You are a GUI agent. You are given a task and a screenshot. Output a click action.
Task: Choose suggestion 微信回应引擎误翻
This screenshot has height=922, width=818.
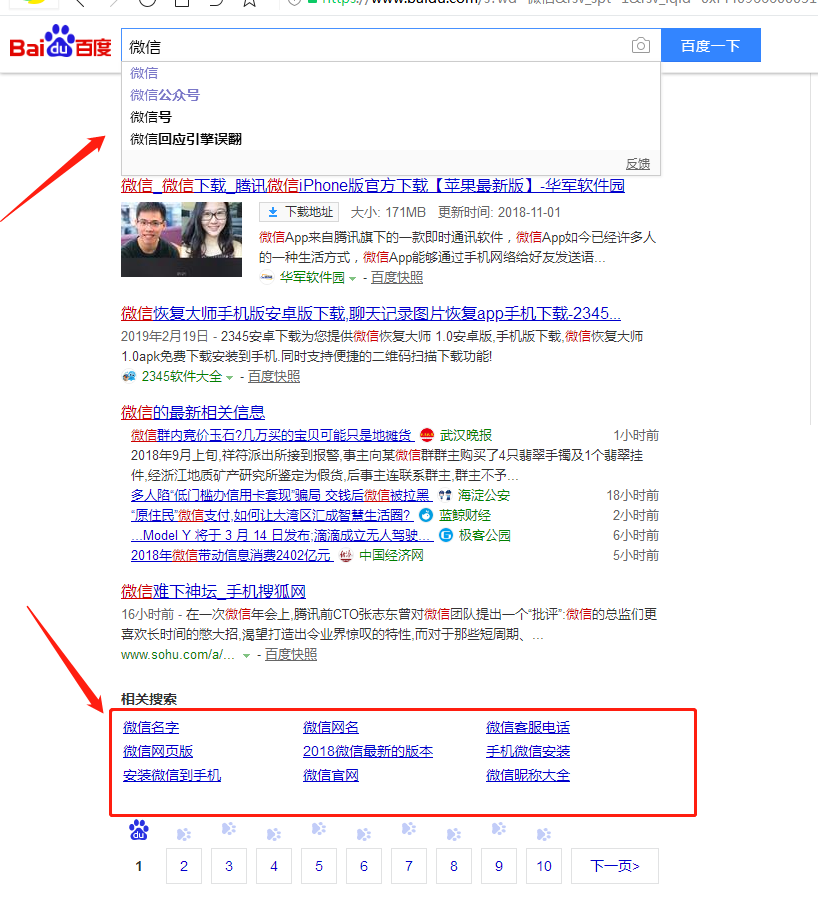pos(186,139)
